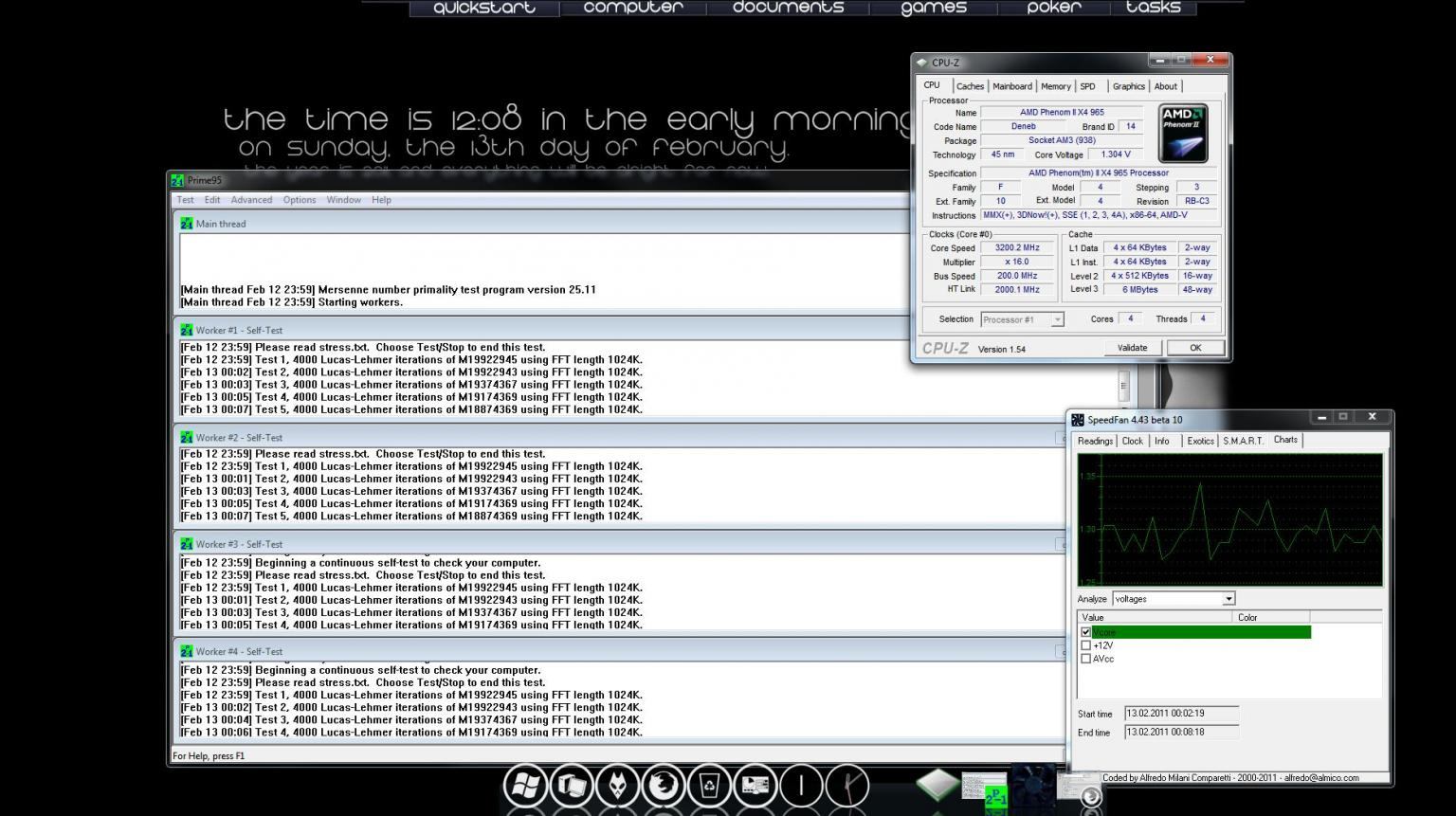Image resolution: width=1456 pixels, height=816 pixels.
Task: Click the AMD Phenom II logo in CPU-Z
Action: tap(1183, 133)
